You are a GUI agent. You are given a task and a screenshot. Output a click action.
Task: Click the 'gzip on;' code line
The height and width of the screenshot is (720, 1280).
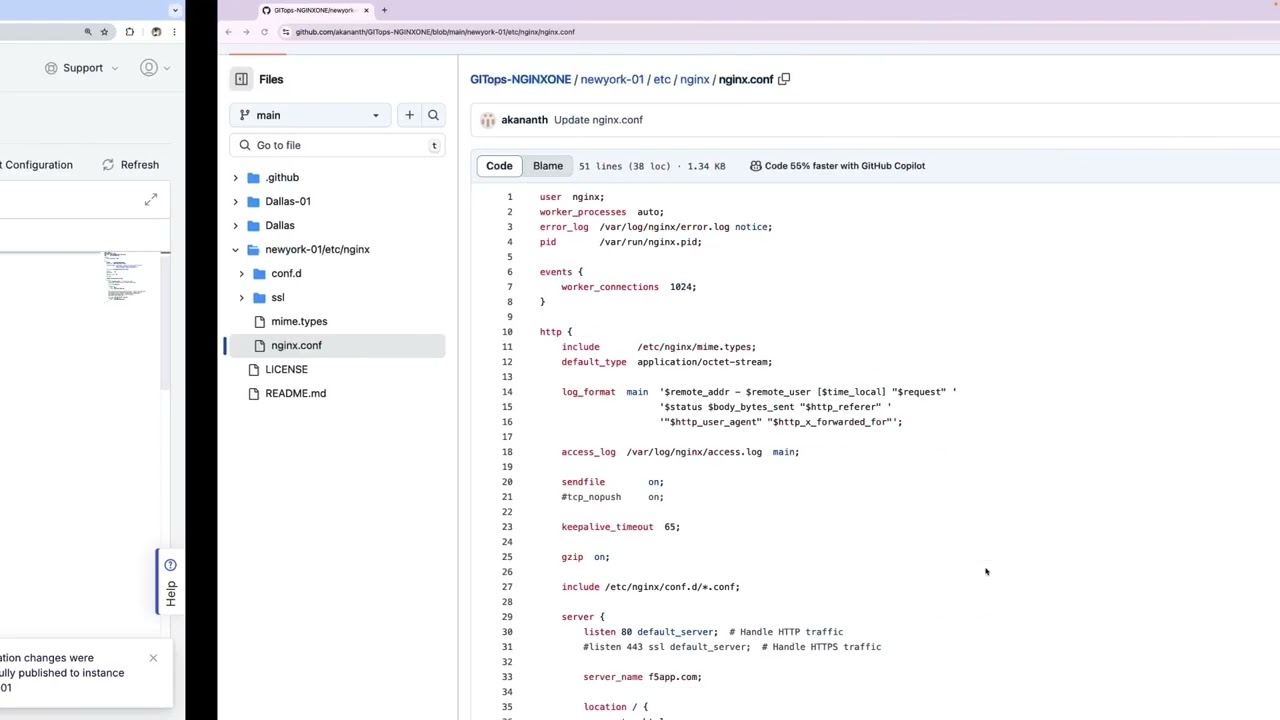[x=585, y=557]
